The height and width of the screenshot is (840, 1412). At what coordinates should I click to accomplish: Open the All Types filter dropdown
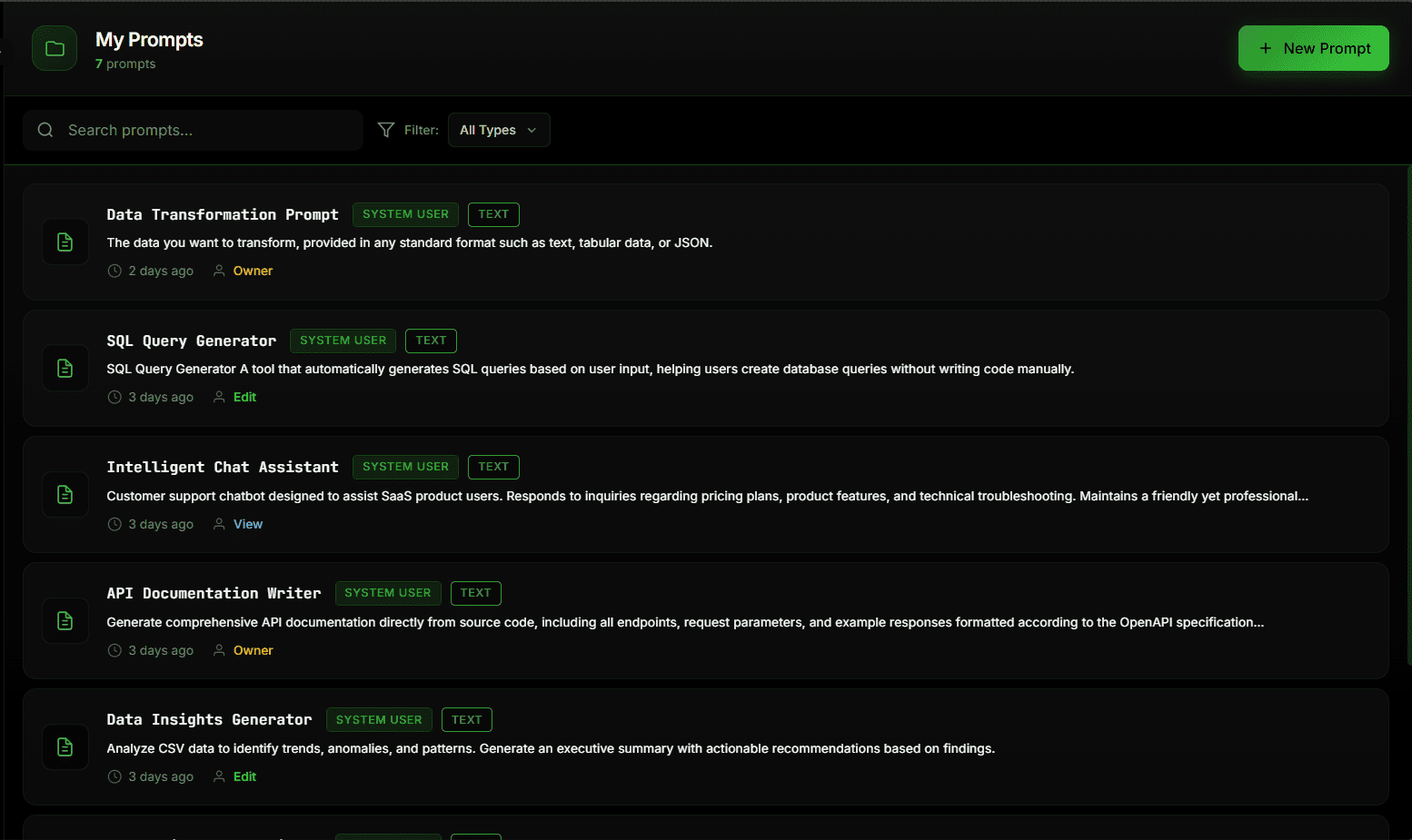click(499, 130)
